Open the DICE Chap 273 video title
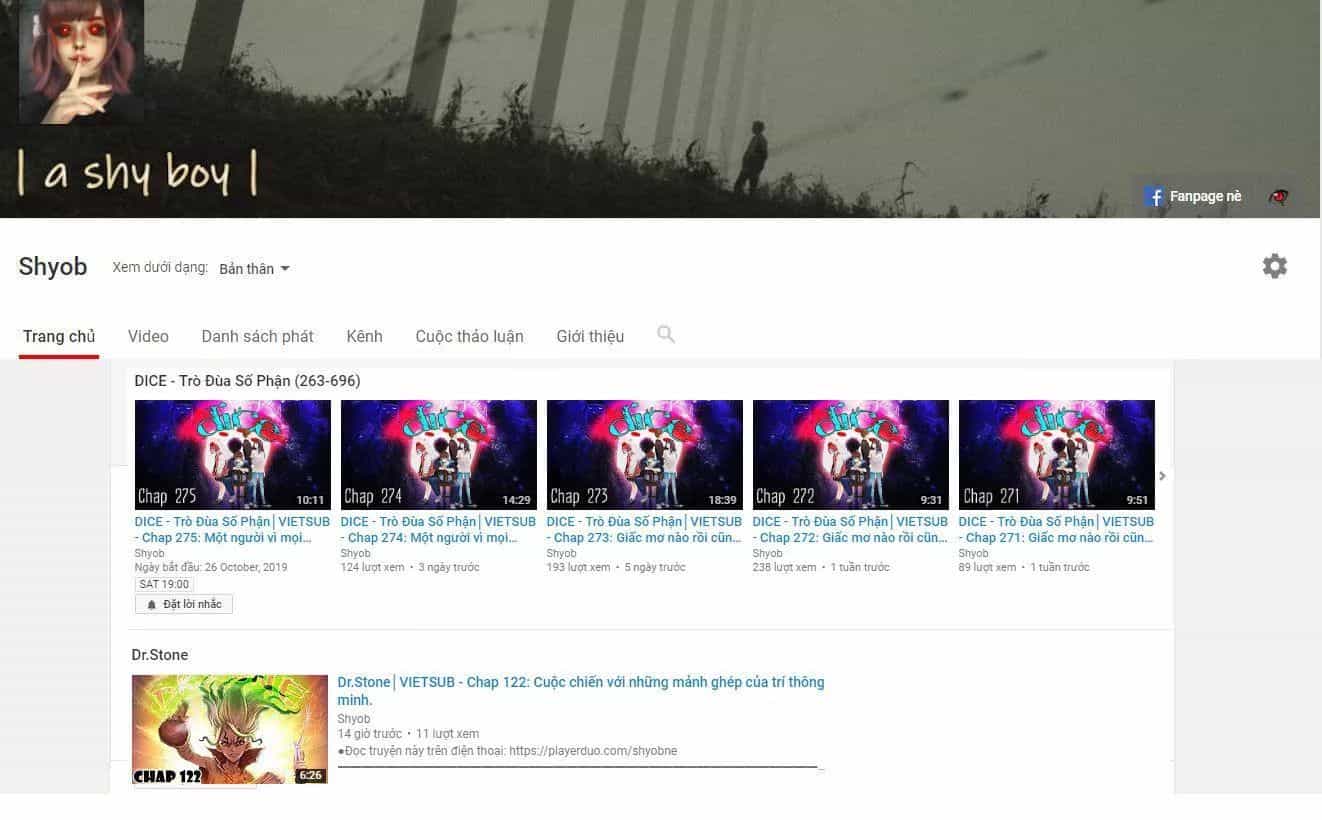 coord(644,529)
